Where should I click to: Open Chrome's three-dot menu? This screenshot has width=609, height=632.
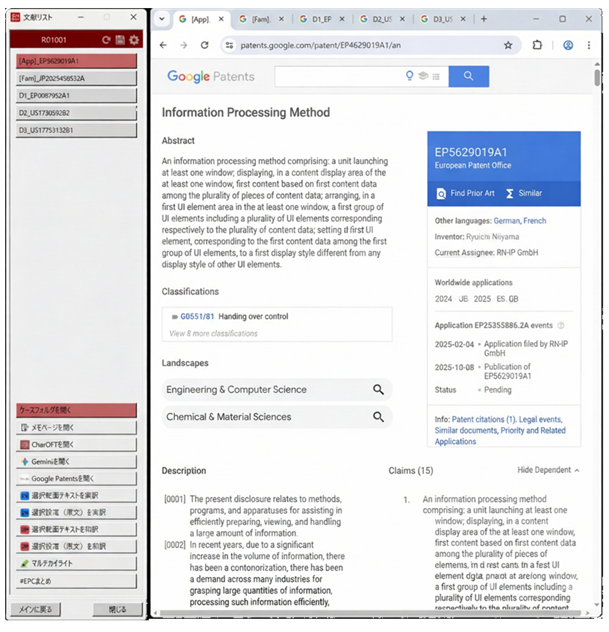pos(589,45)
